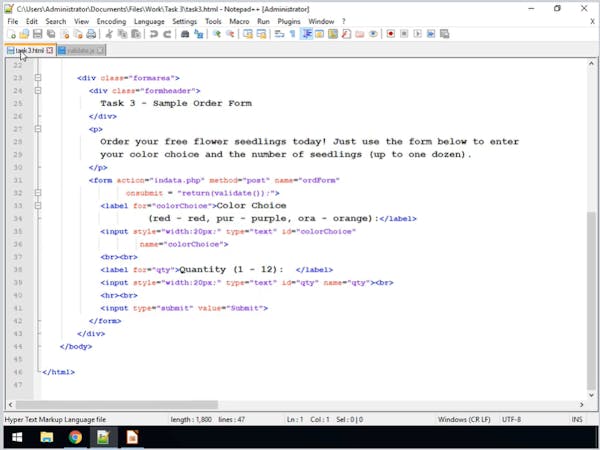The width and height of the screenshot is (600, 450).
Task: Toggle the highlighted indent guide button
Action: pos(306,34)
